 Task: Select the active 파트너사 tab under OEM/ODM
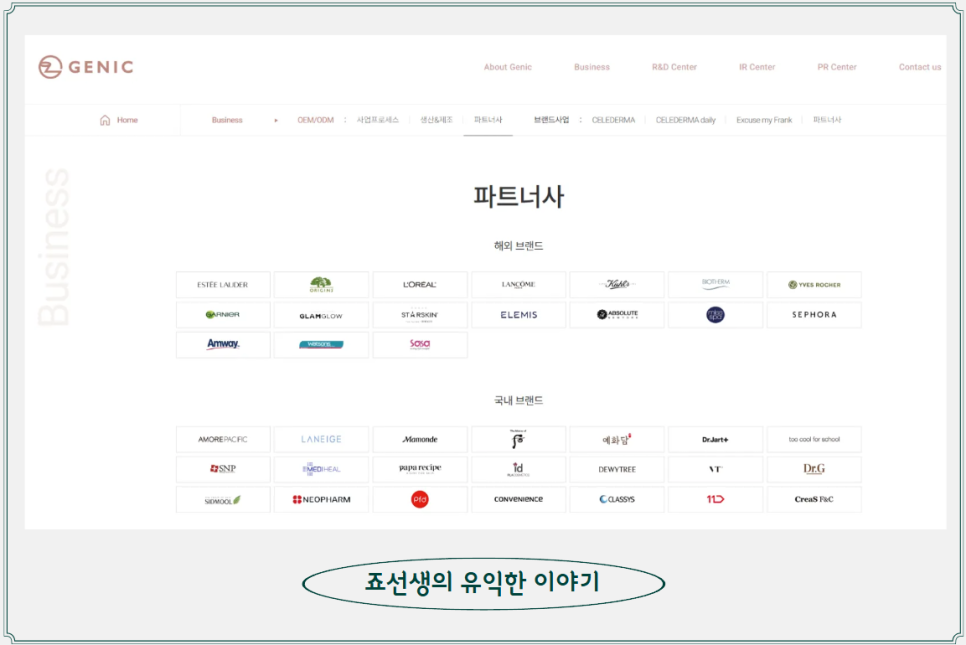488,120
